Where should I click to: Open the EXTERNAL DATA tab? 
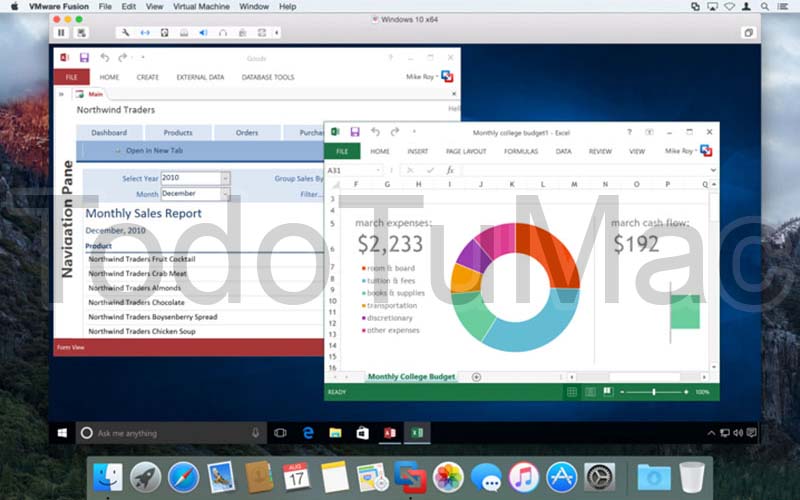(200, 77)
